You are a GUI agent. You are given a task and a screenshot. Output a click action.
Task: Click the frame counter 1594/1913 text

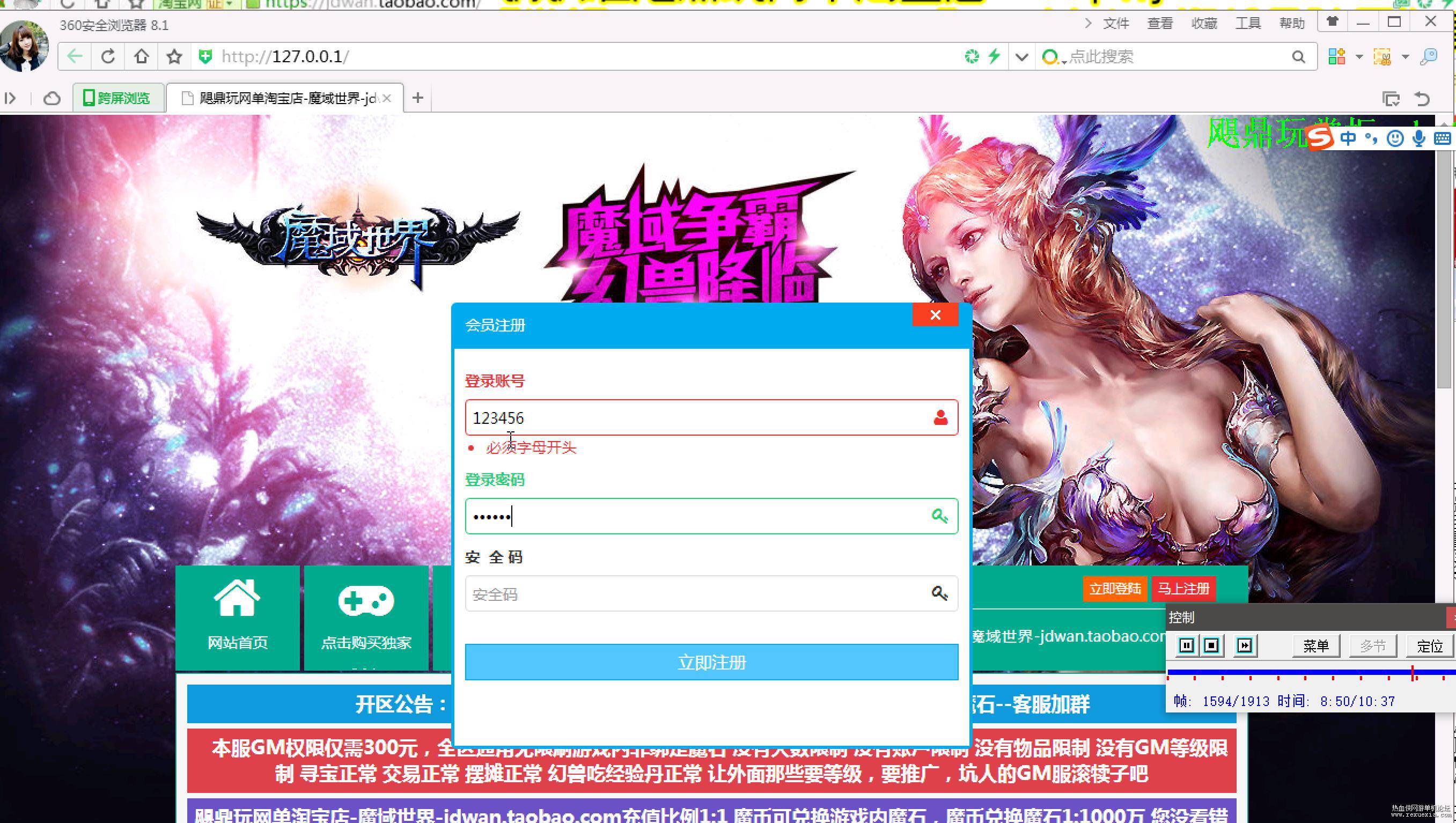click(x=1236, y=701)
